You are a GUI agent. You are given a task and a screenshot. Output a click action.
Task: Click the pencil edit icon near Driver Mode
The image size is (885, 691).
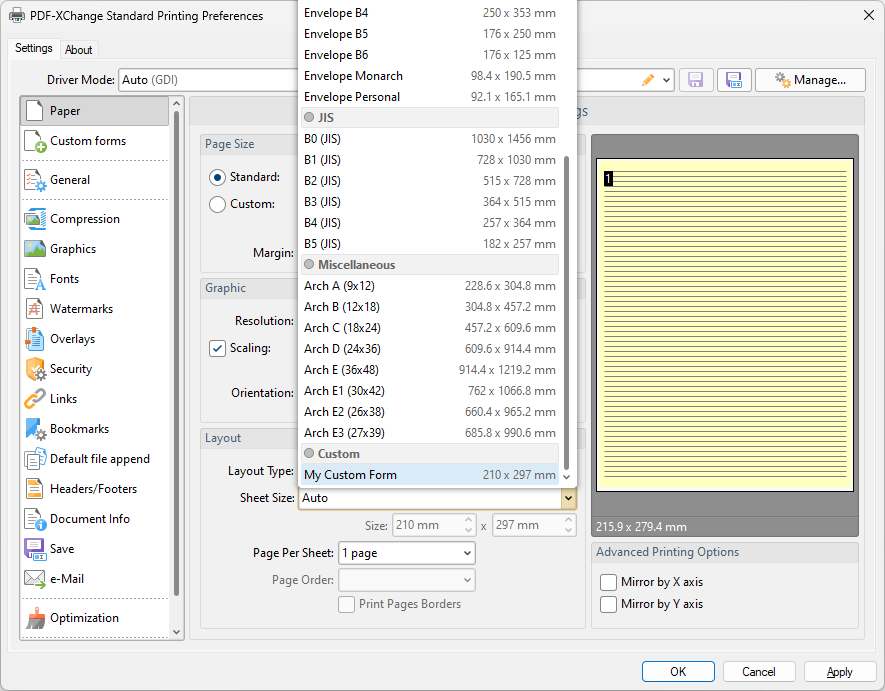point(648,80)
